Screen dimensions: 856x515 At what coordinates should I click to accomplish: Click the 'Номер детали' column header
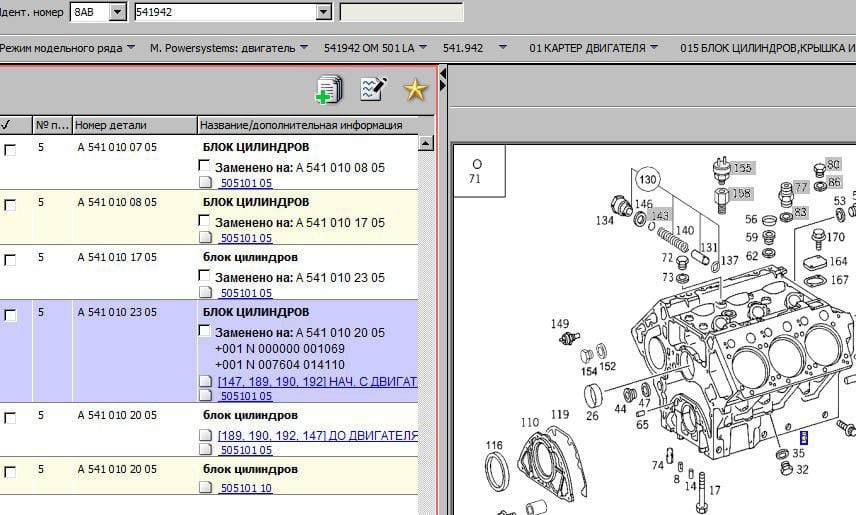tap(112, 125)
